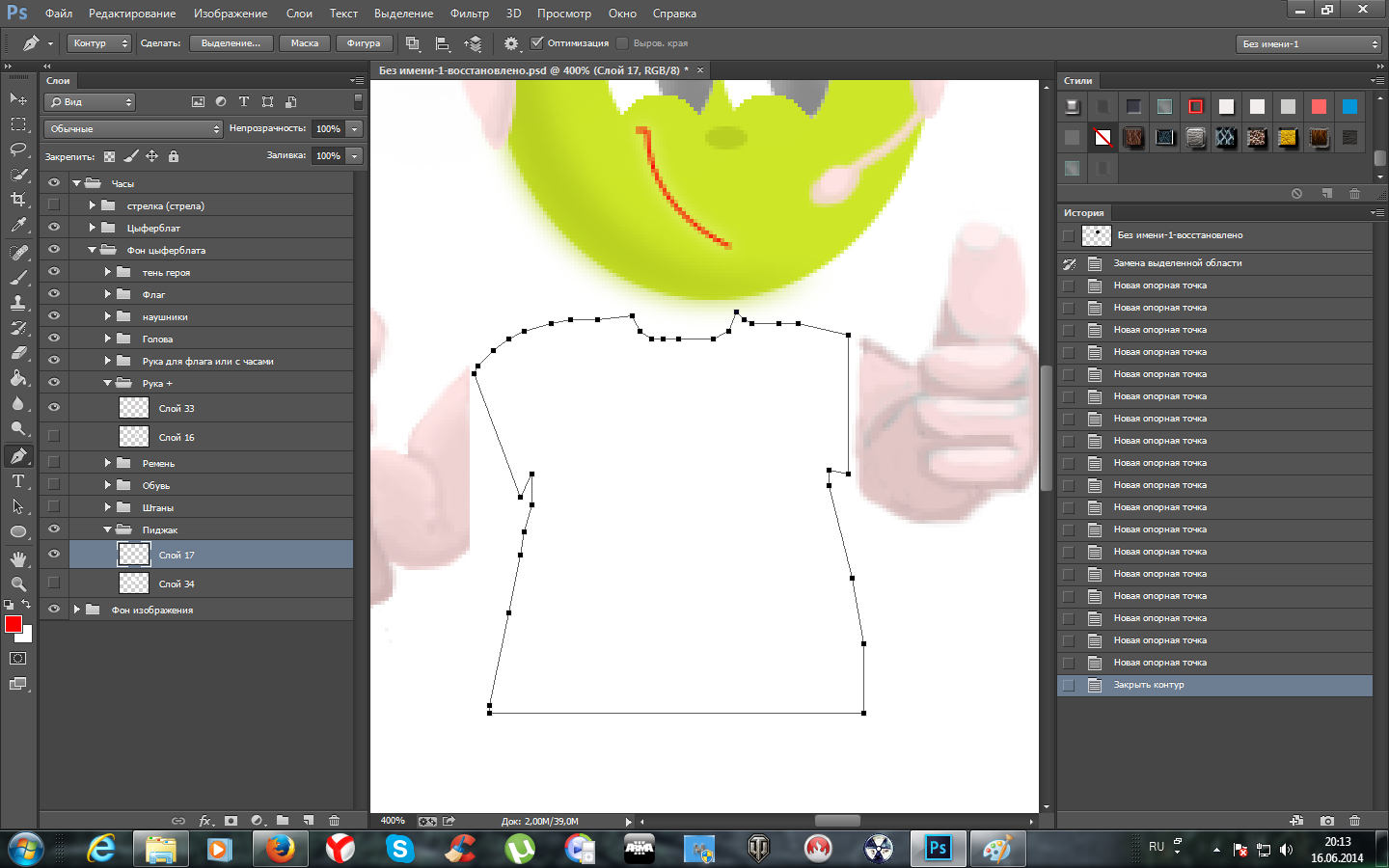The height and width of the screenshot is (868, 1389).
Task: Show the Ремень group
Action: click(54, 462)
